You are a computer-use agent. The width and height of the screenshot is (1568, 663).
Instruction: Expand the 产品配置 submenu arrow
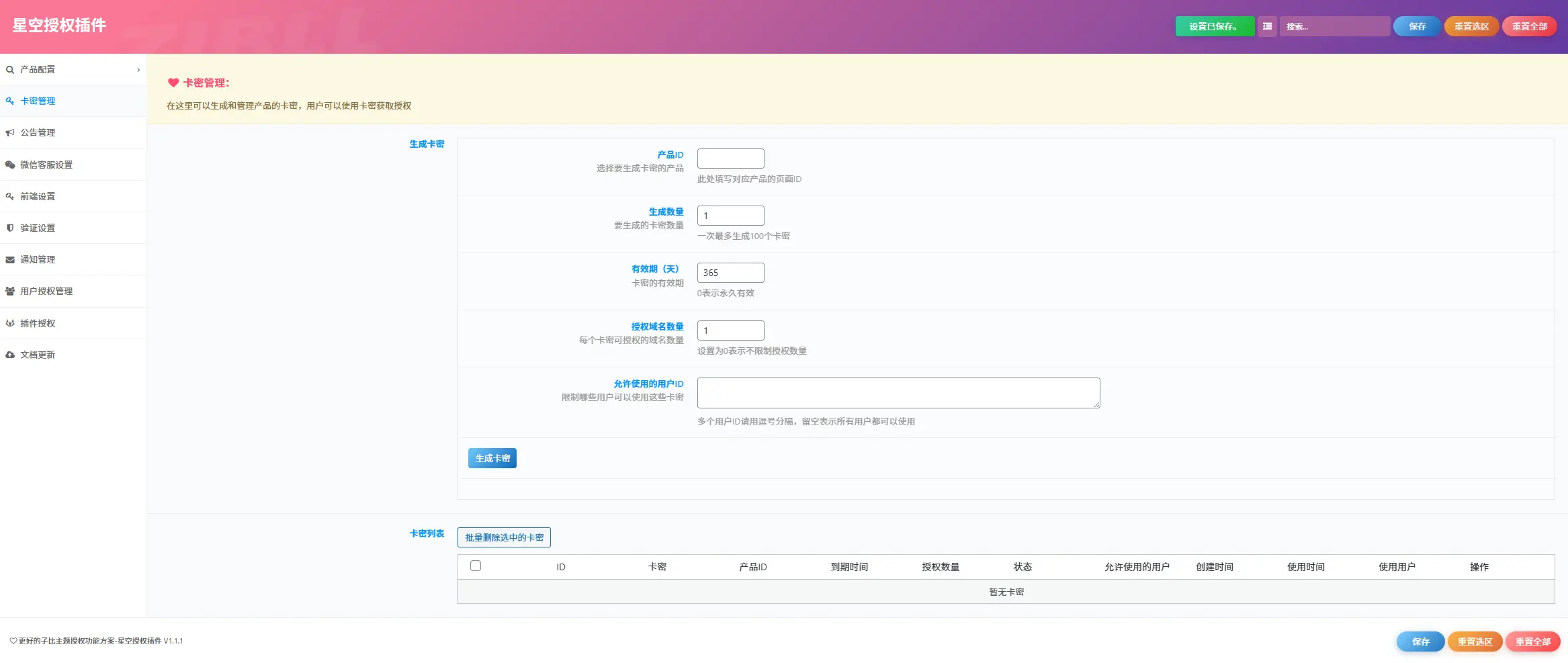(x=138, y=70)
